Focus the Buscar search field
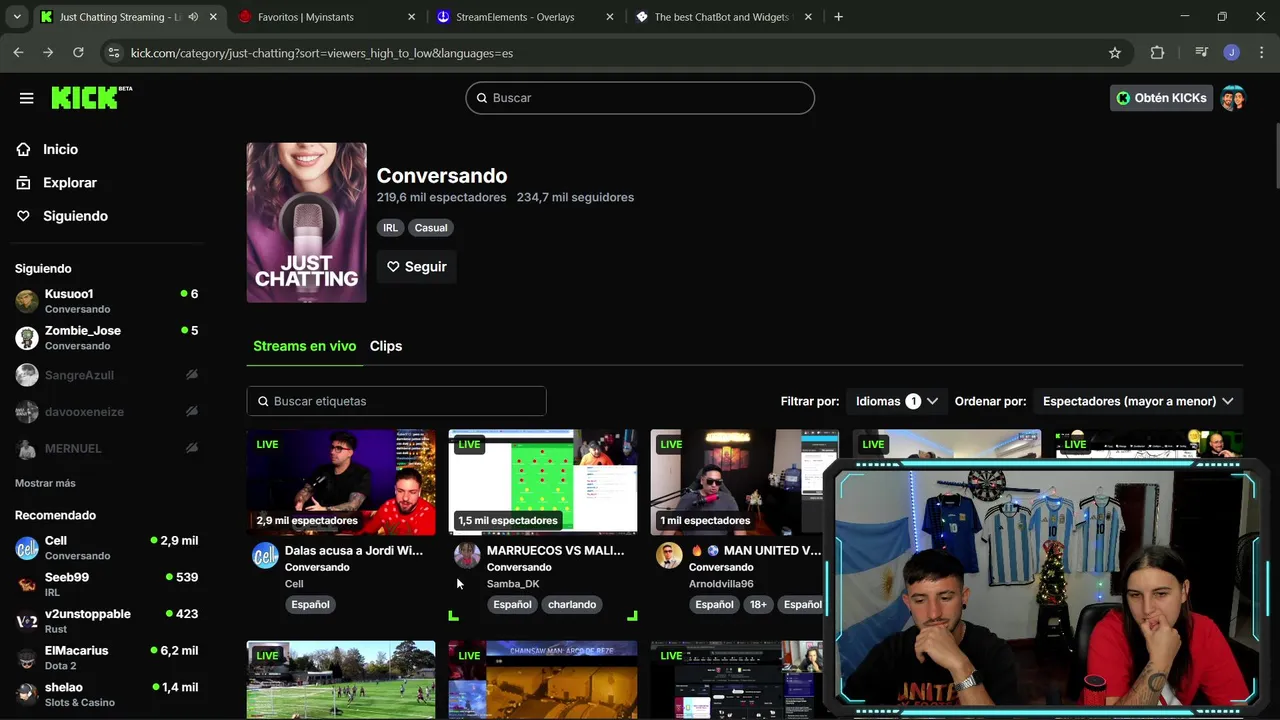This screenshot has height=720, width=1280. coord(640,98)
